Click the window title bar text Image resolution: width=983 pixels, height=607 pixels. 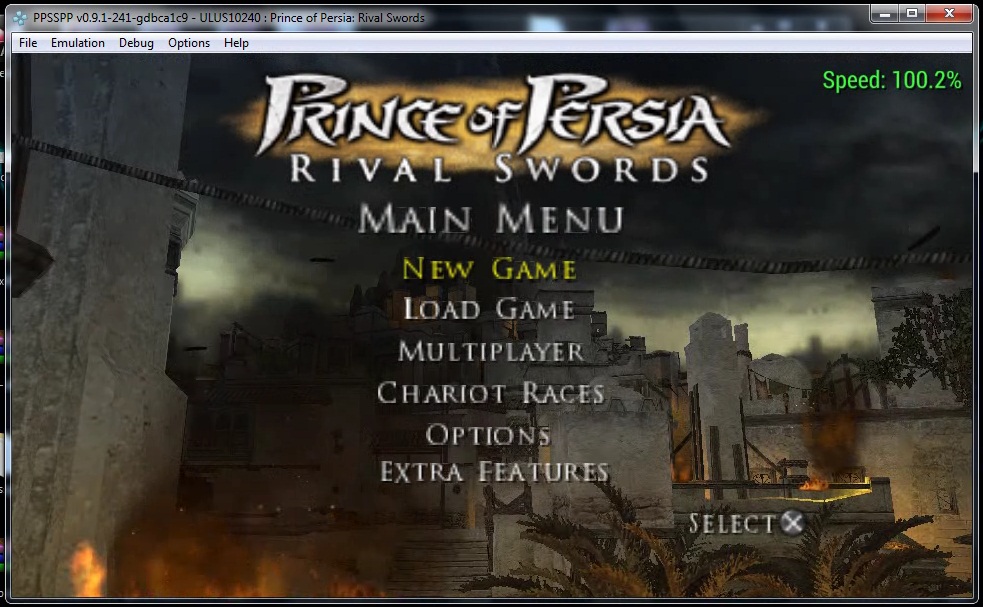(229, 18)
